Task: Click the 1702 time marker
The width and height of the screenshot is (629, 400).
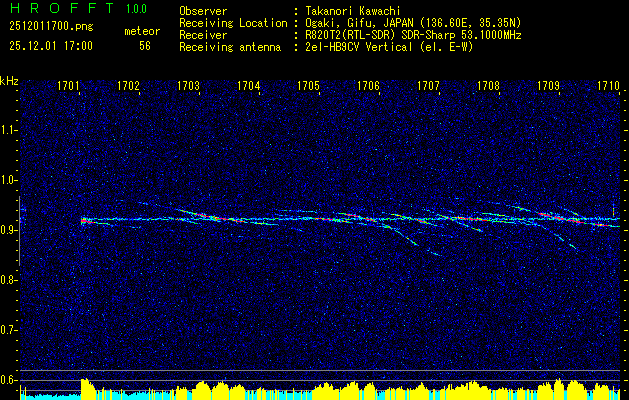Action: point(128,86)
